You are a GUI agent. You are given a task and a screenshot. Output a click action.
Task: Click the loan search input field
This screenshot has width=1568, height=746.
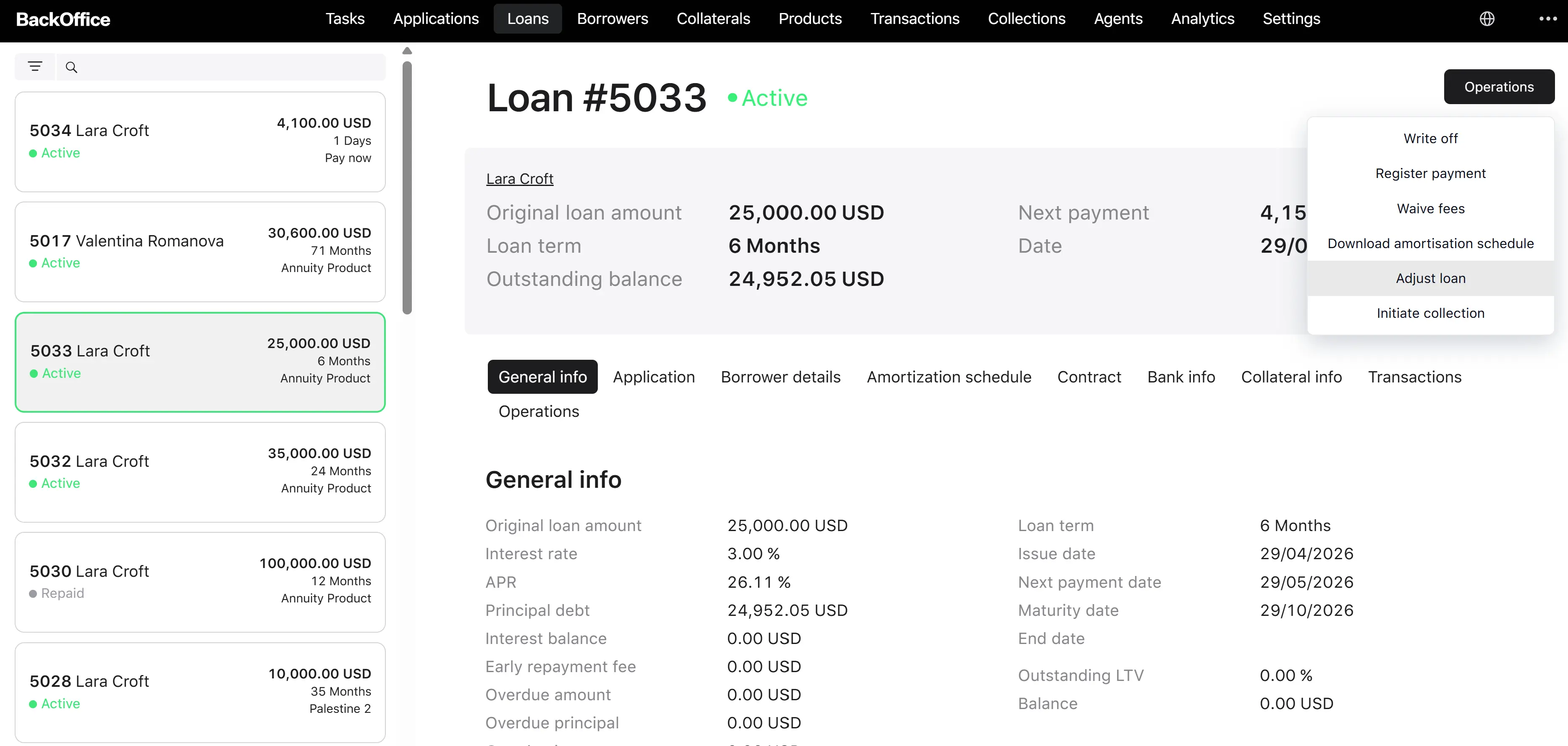222,67
